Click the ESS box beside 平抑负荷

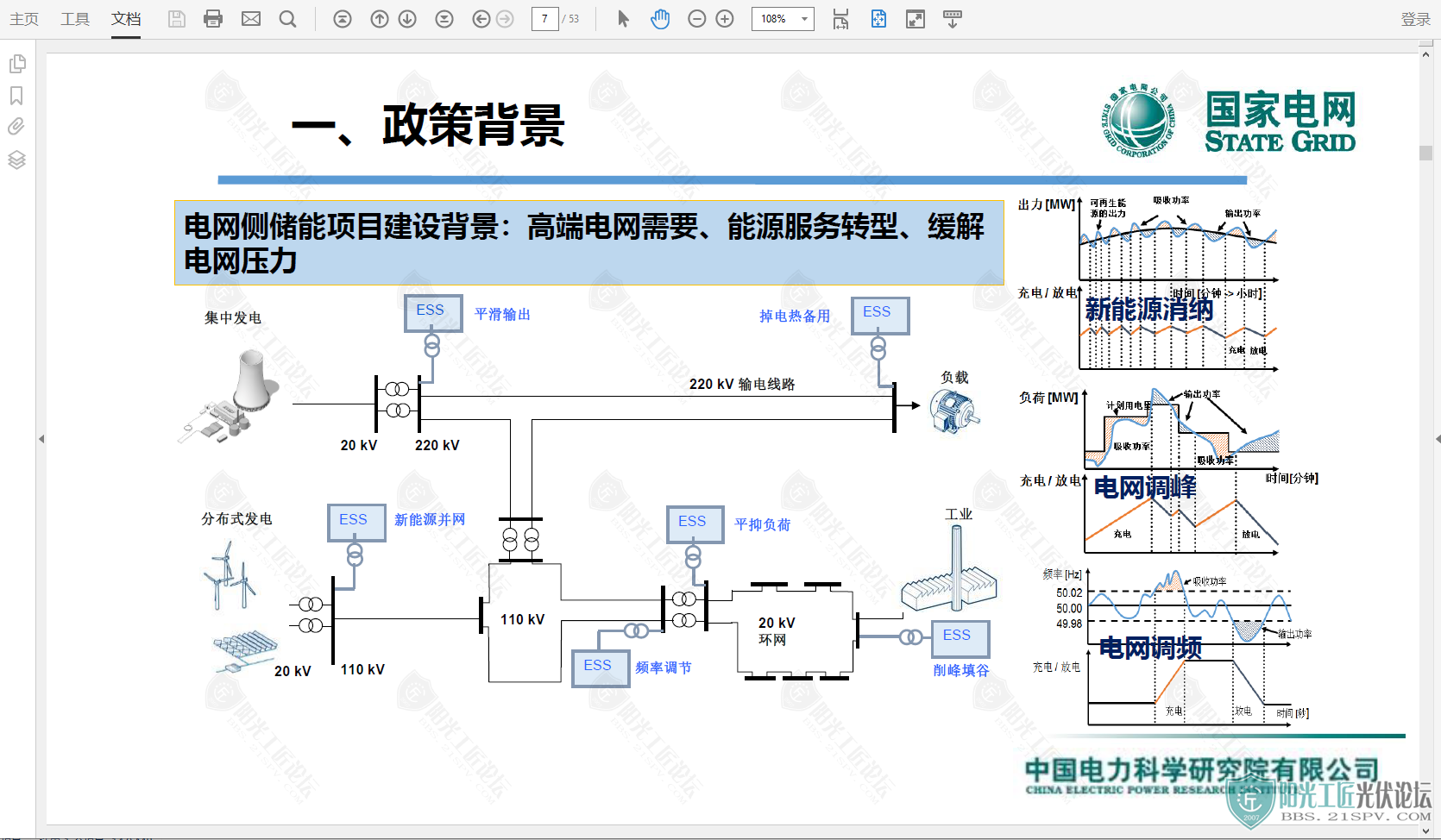tap(695, 524)
